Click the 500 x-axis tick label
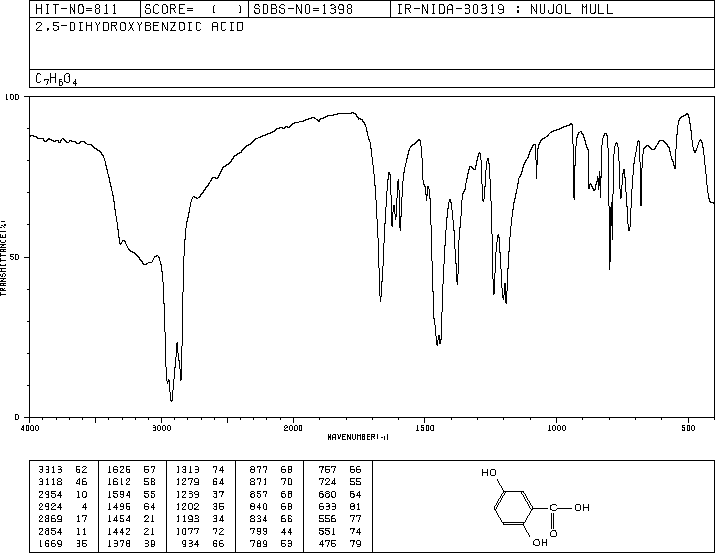Screen dimensions: 715x553 [x=688, y=428]
